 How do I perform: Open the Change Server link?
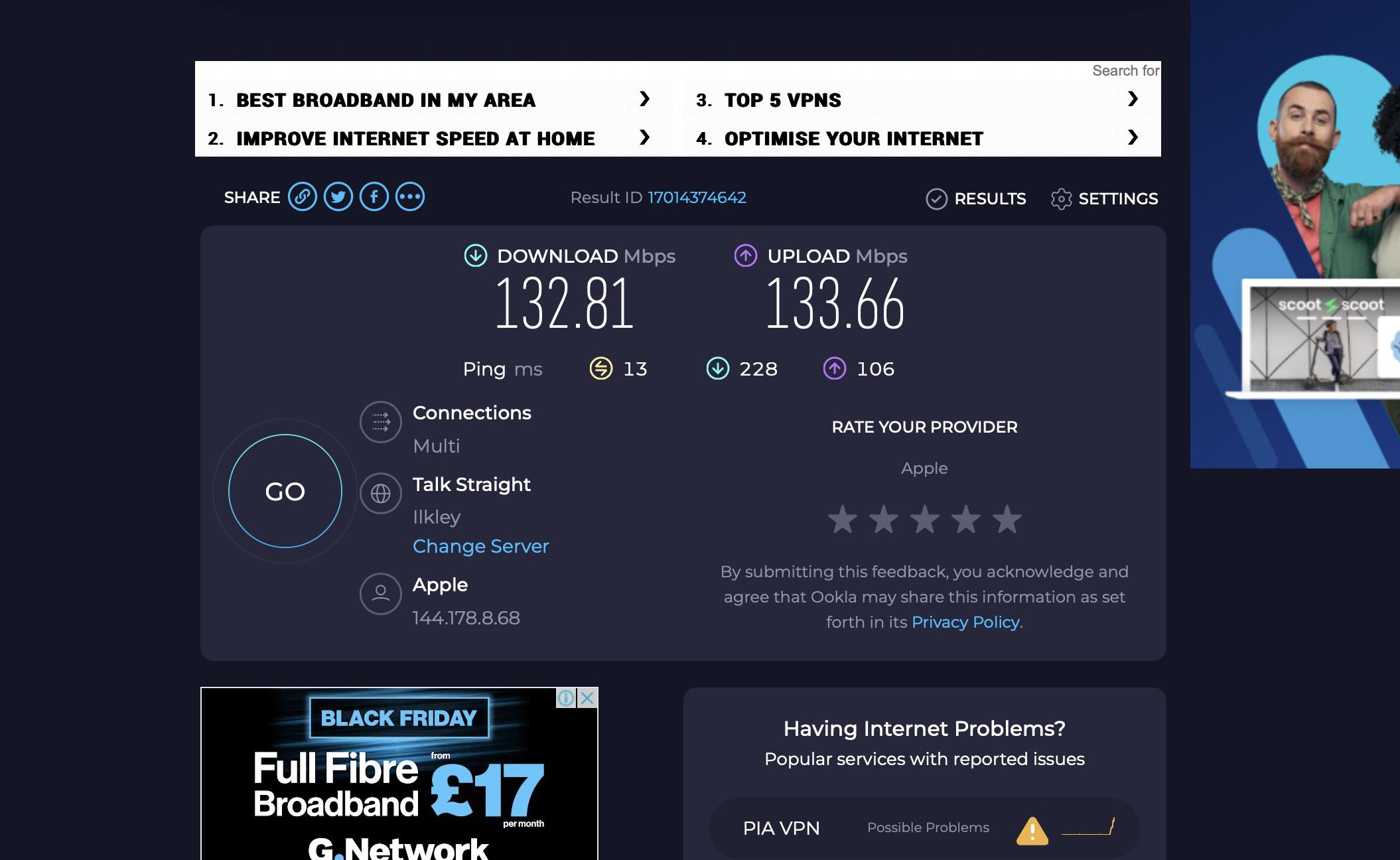(480, 546)
